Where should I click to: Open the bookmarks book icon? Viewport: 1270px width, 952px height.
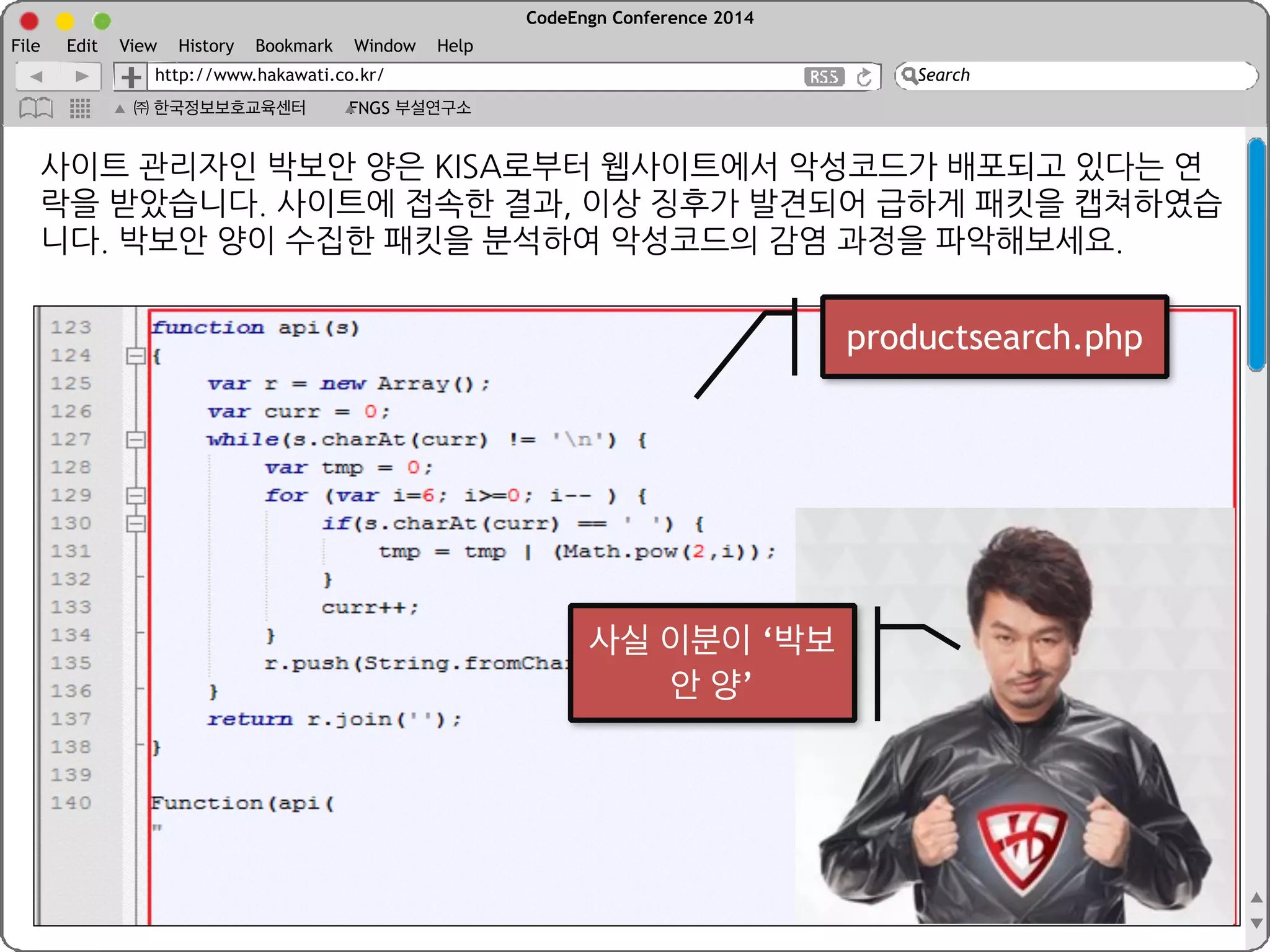click(36, 108)
